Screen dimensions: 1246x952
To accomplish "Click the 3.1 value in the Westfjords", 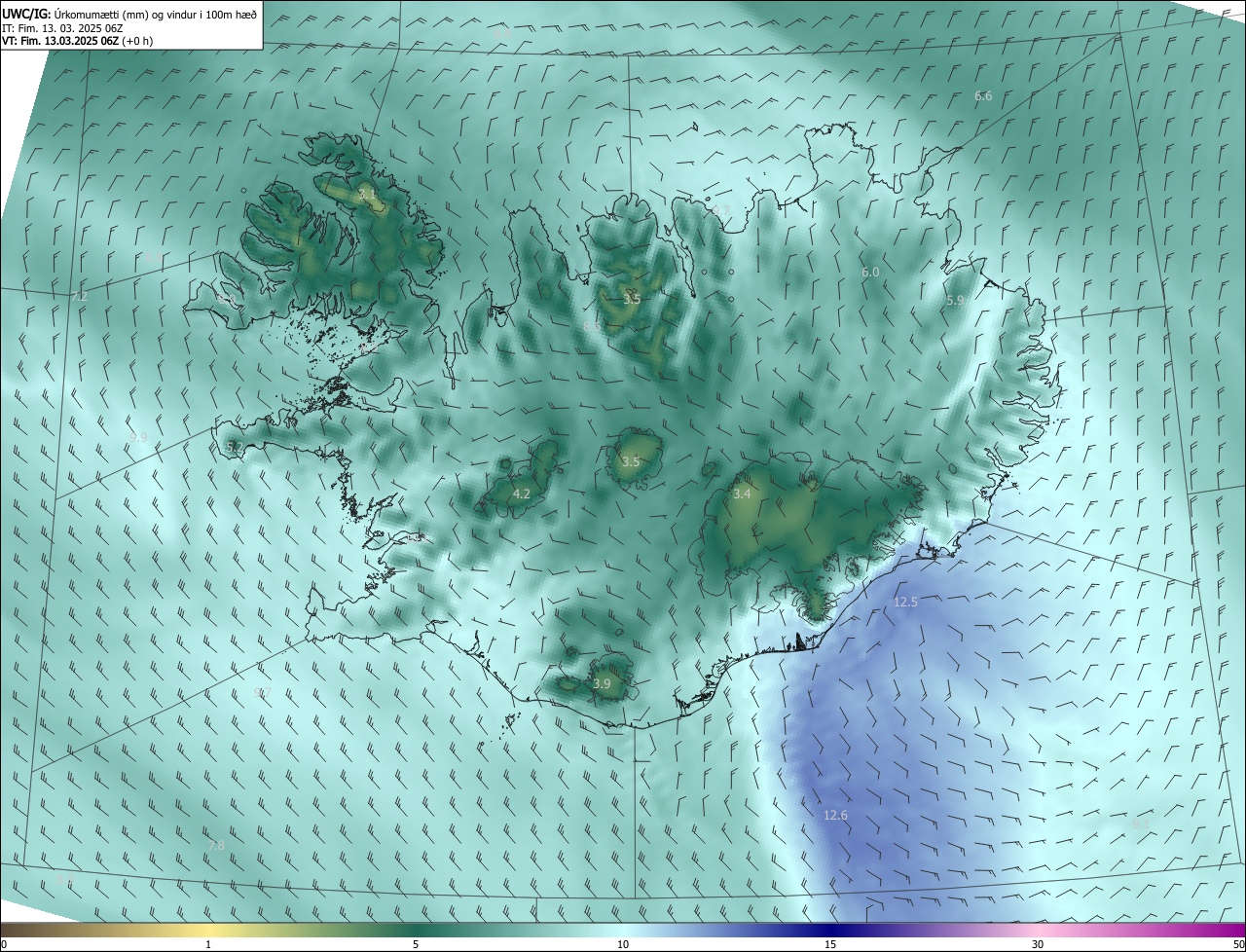I will pos(367,195).
